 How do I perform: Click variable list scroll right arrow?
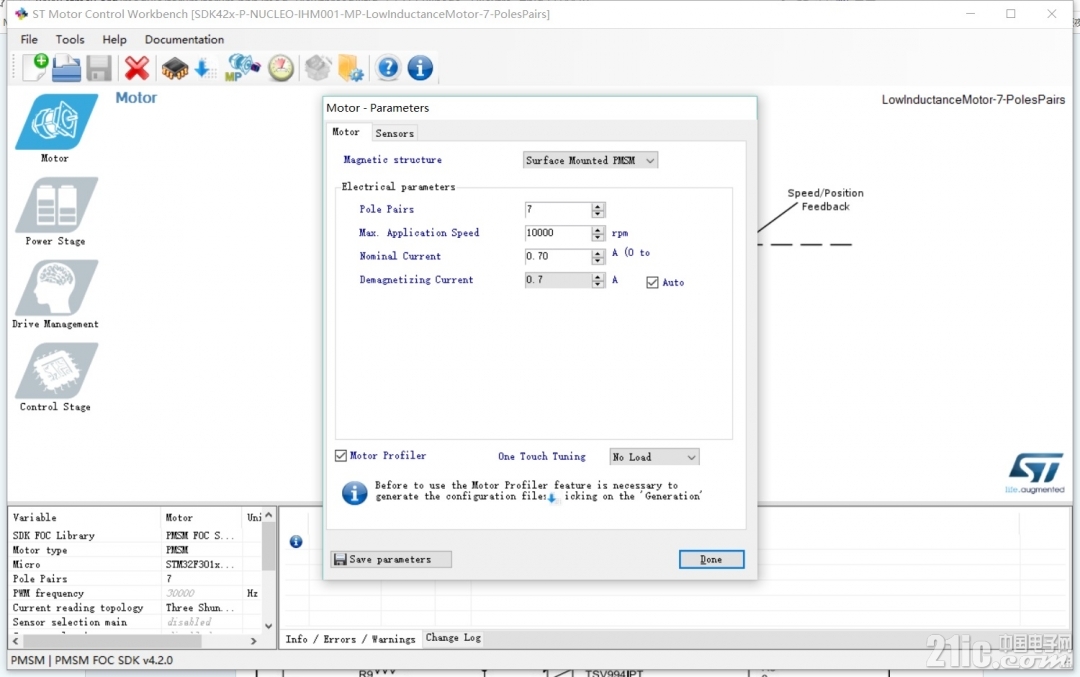coord(253,641)
